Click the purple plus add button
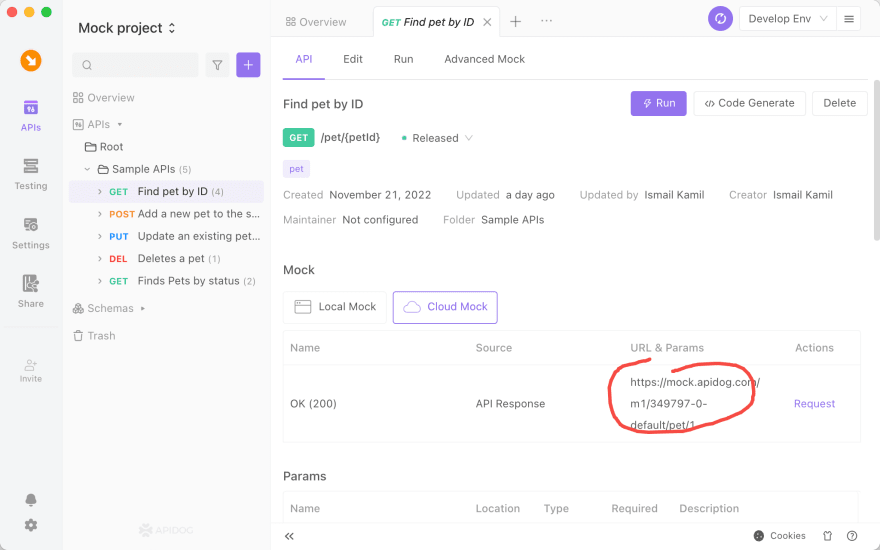880x550 pixels. coord(248,65)
